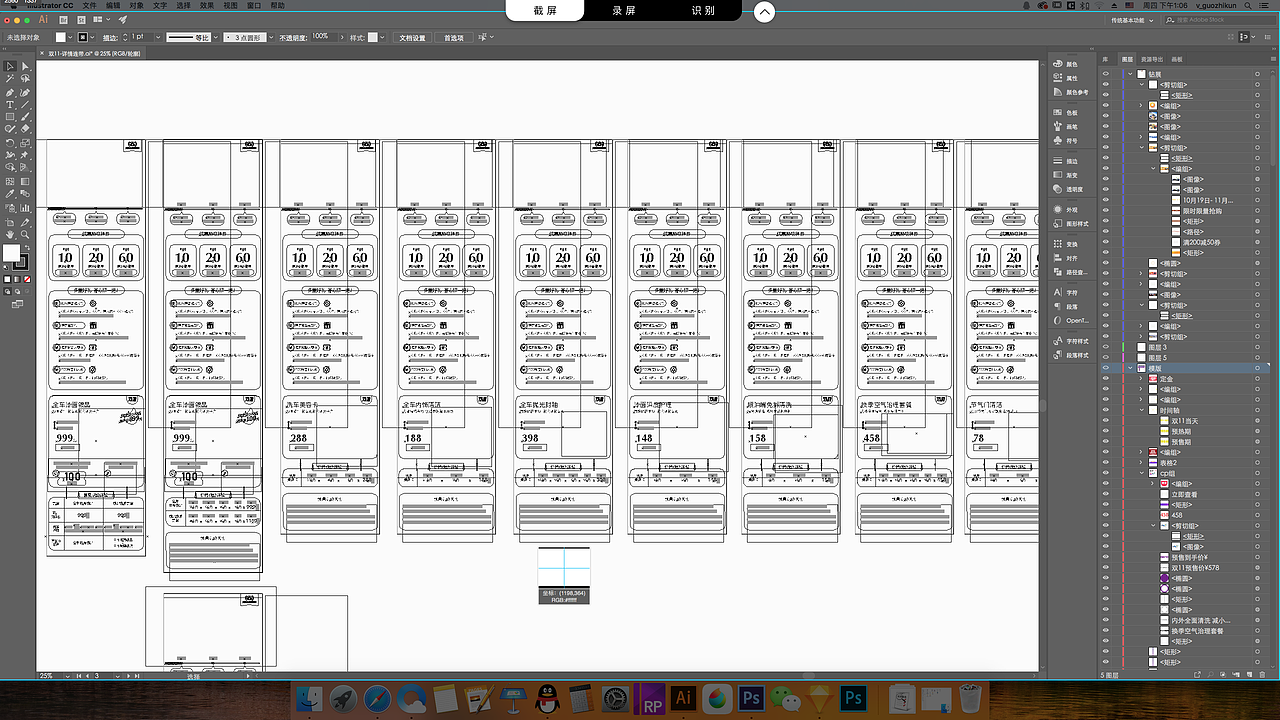Hide the 贴膜 layer
The height and width of the screenshot is (720, 1280).
click(1105, 74)
